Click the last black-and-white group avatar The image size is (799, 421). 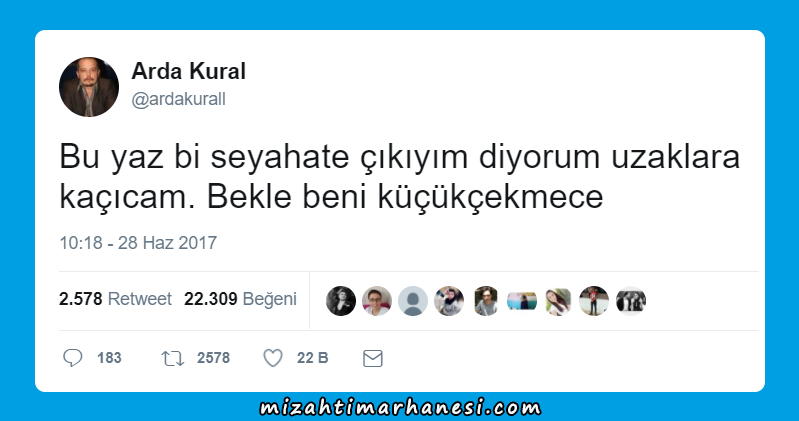click(x=631, y=301)
